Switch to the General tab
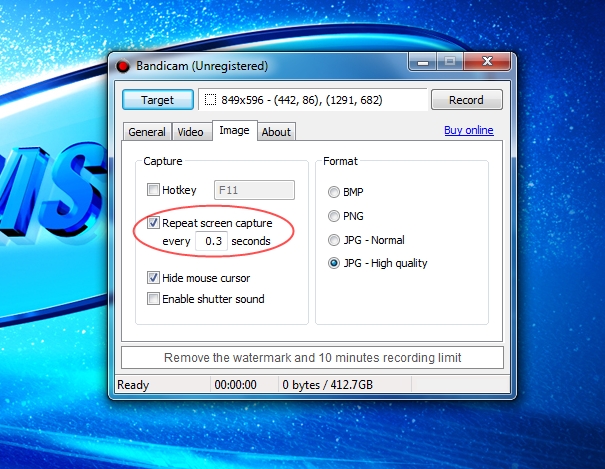Viewport: 605px width, 469px height. (x=147, y=132)
